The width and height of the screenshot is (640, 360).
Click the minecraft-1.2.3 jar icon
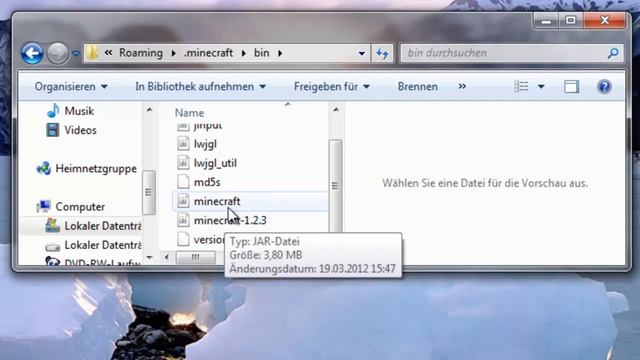183,220
